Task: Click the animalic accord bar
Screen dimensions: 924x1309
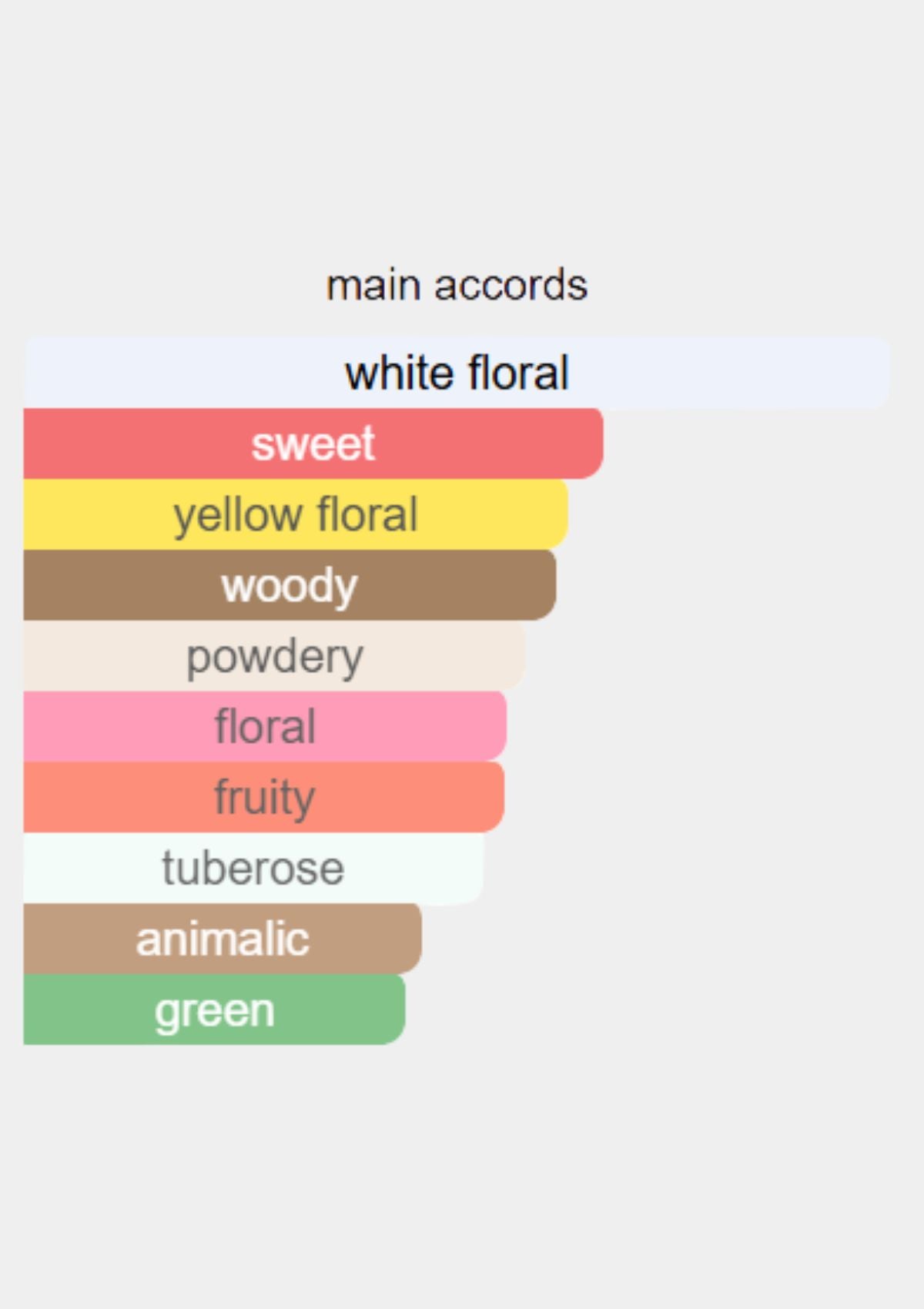Action: click(223, 939)
